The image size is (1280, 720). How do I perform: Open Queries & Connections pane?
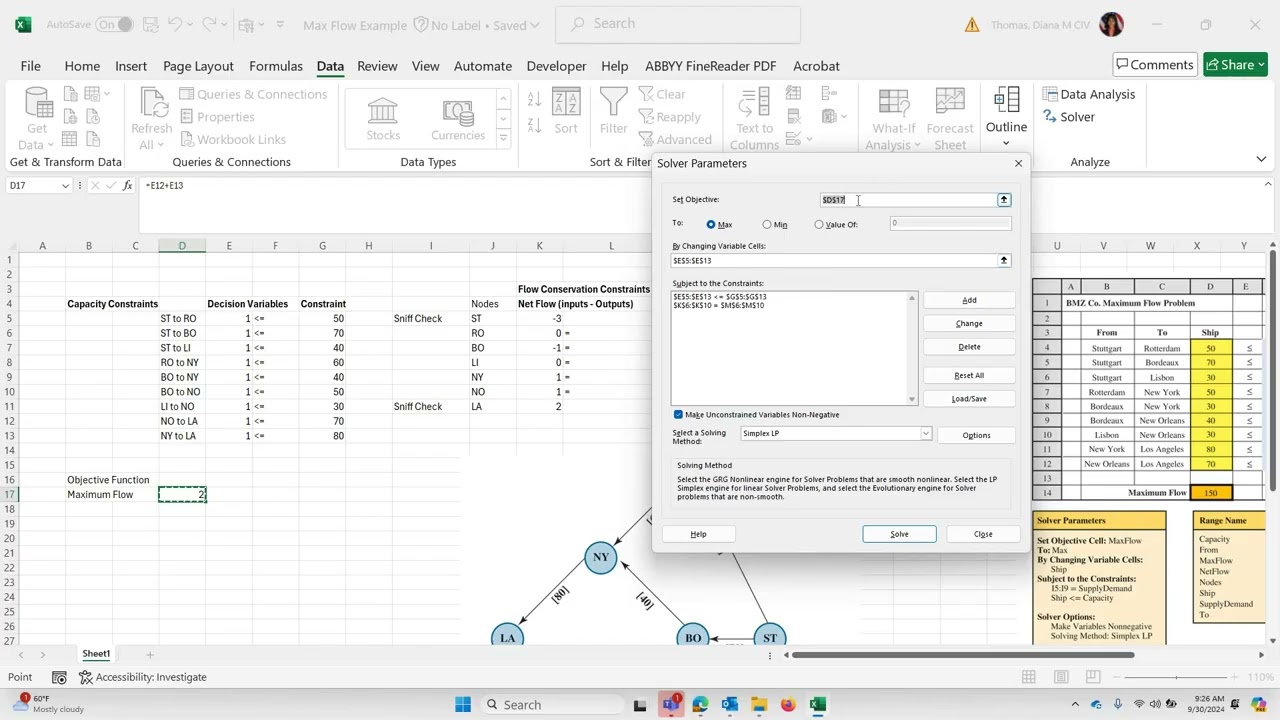coord(253,94)
